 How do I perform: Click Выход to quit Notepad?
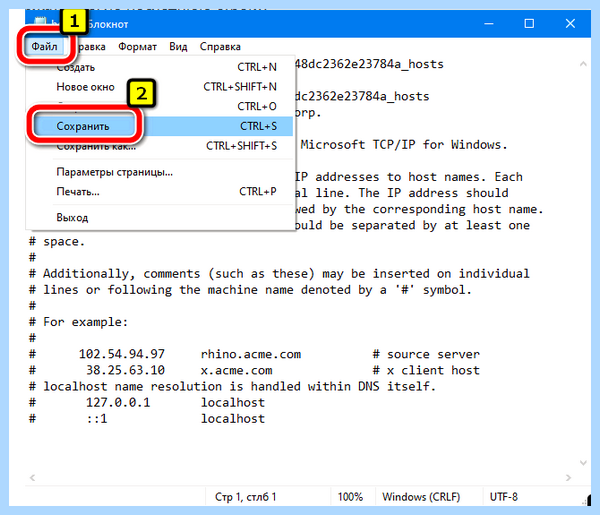click(160, 217)
